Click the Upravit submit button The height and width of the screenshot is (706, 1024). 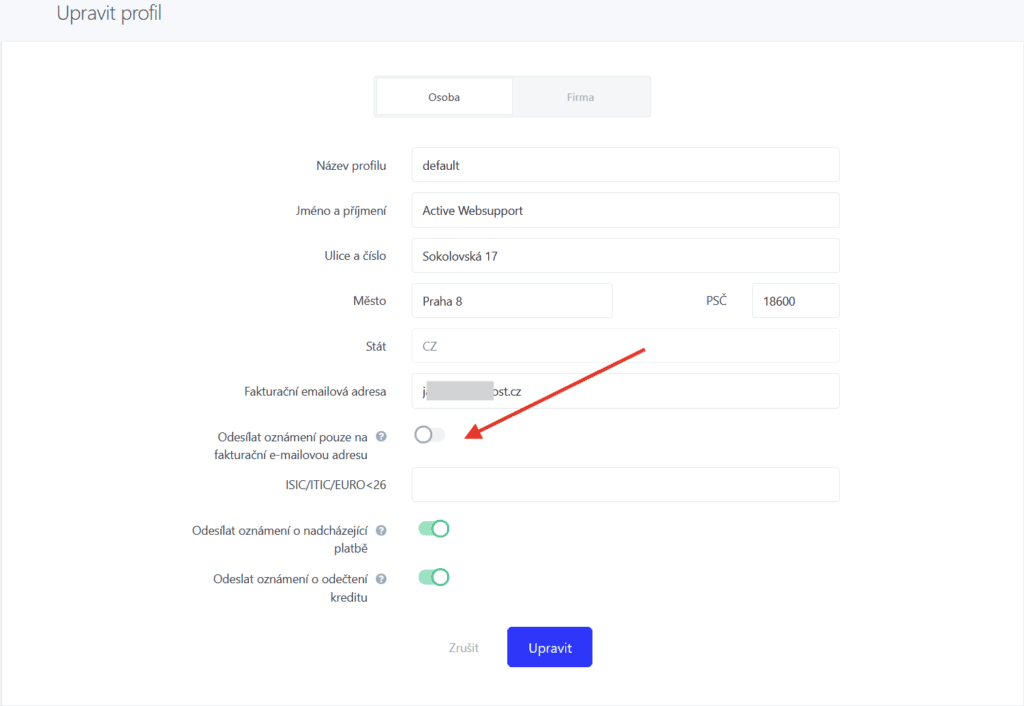point(550,647)
